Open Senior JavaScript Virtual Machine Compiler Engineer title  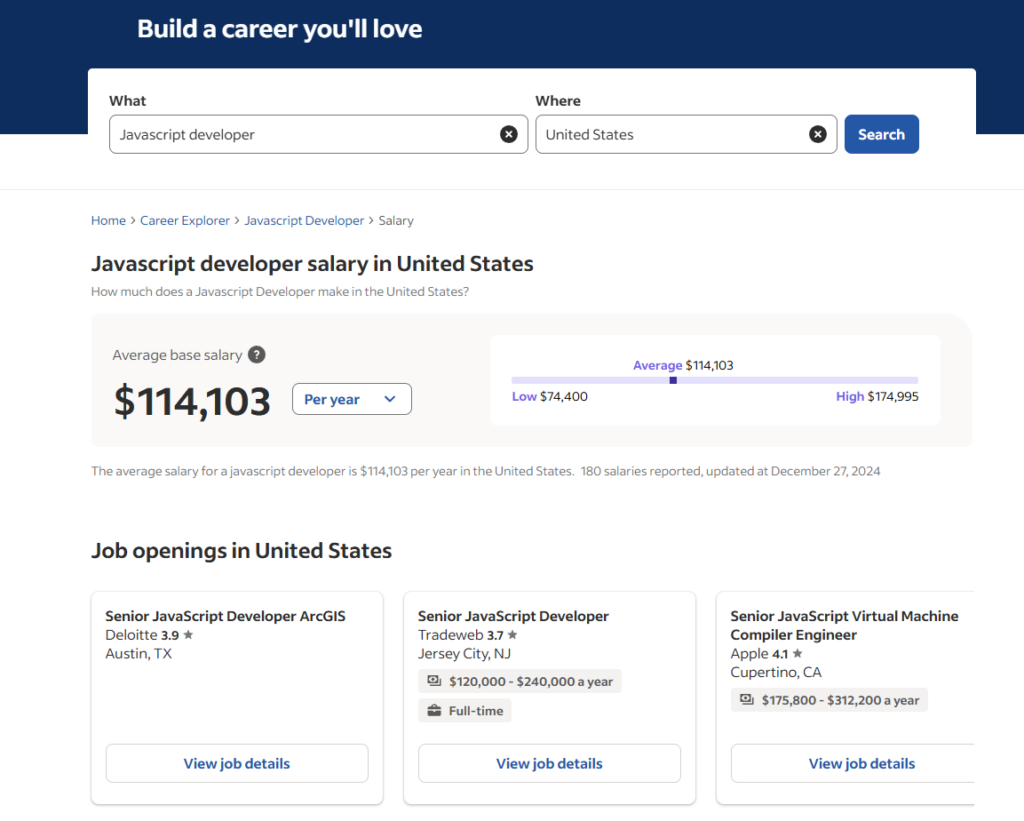coord(844,625)
